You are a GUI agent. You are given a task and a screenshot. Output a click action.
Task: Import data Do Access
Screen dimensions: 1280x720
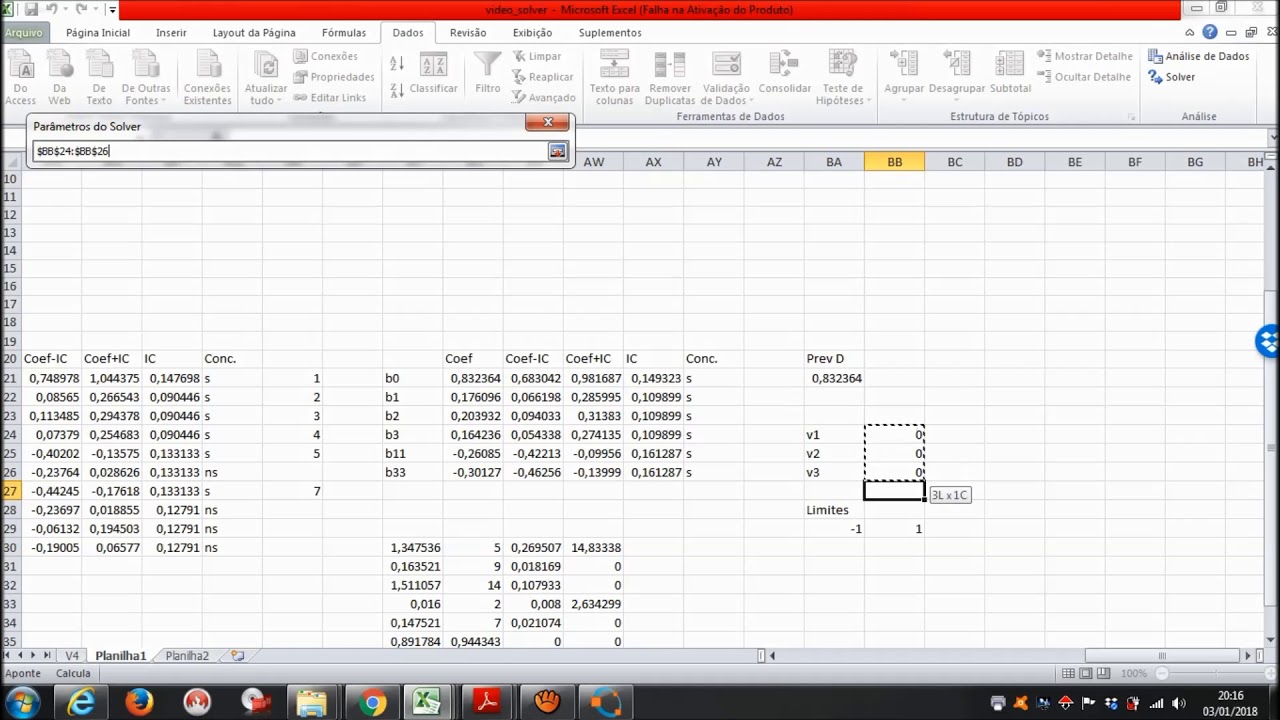tap(20, 78)
